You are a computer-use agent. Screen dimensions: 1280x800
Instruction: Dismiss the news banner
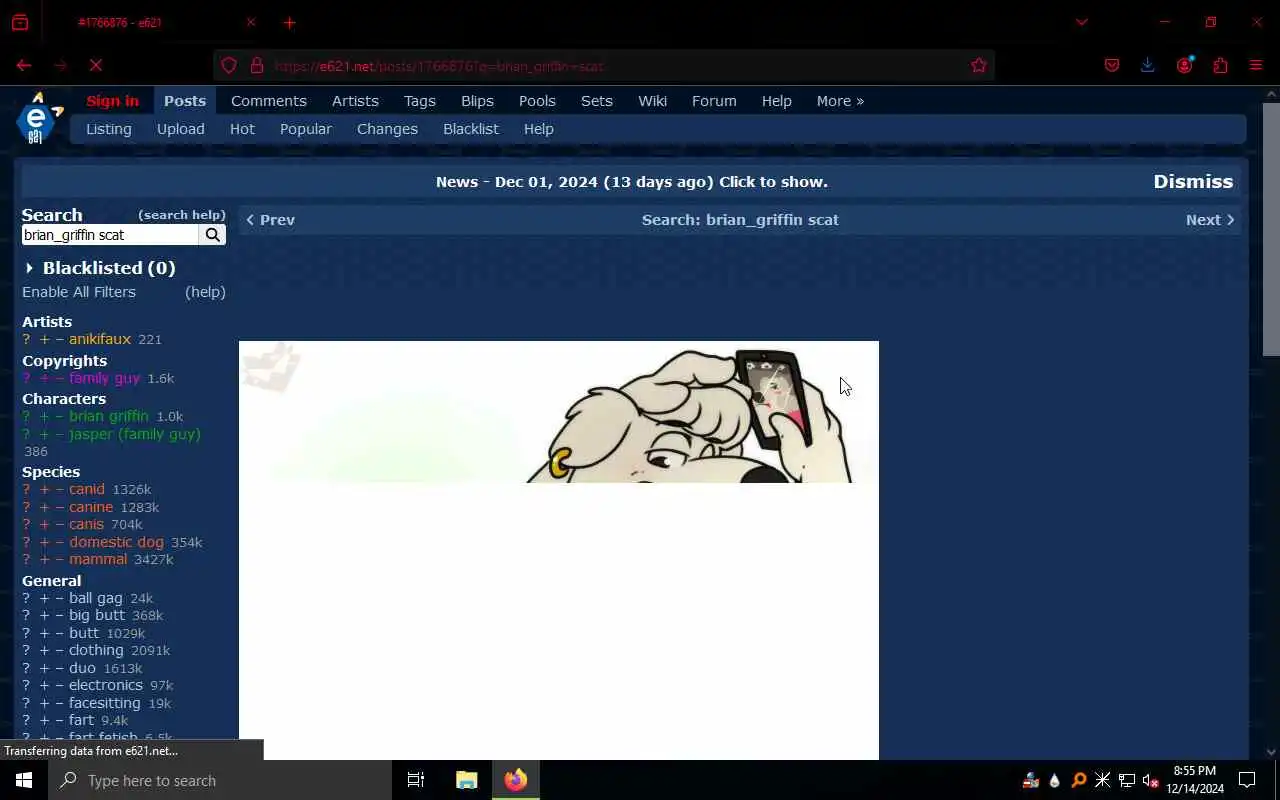click(1193, 182)
